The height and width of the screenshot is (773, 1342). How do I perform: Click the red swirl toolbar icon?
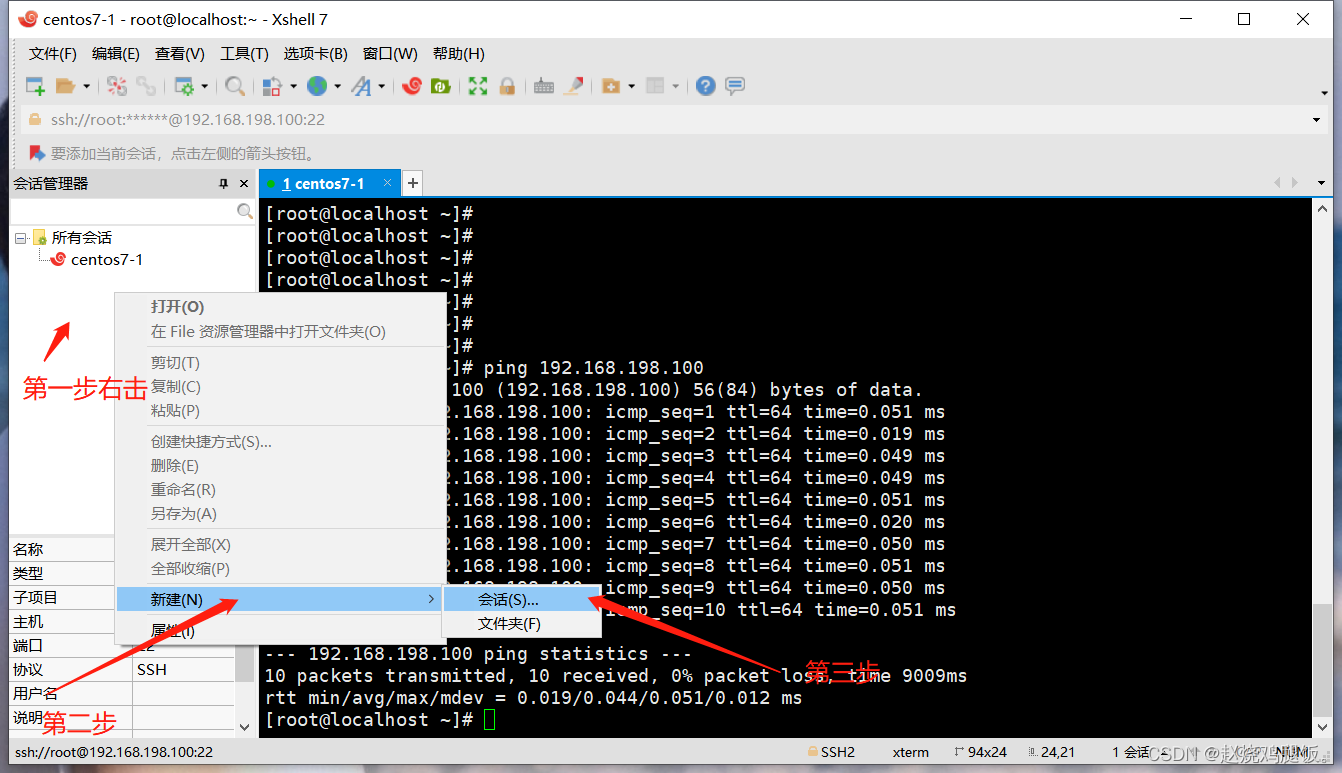click(411, 86)
